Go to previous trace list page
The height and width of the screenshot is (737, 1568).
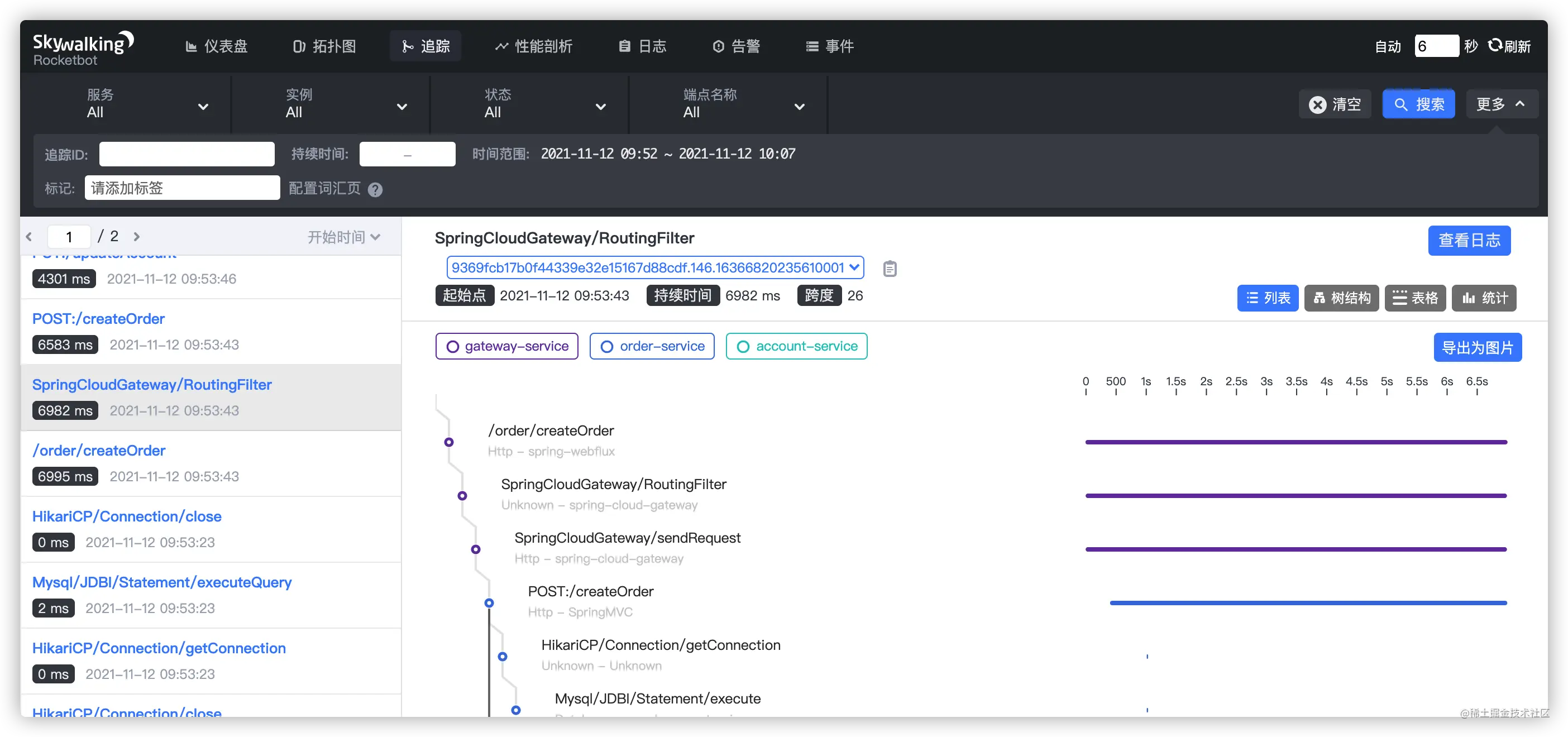tap(29, 236)
